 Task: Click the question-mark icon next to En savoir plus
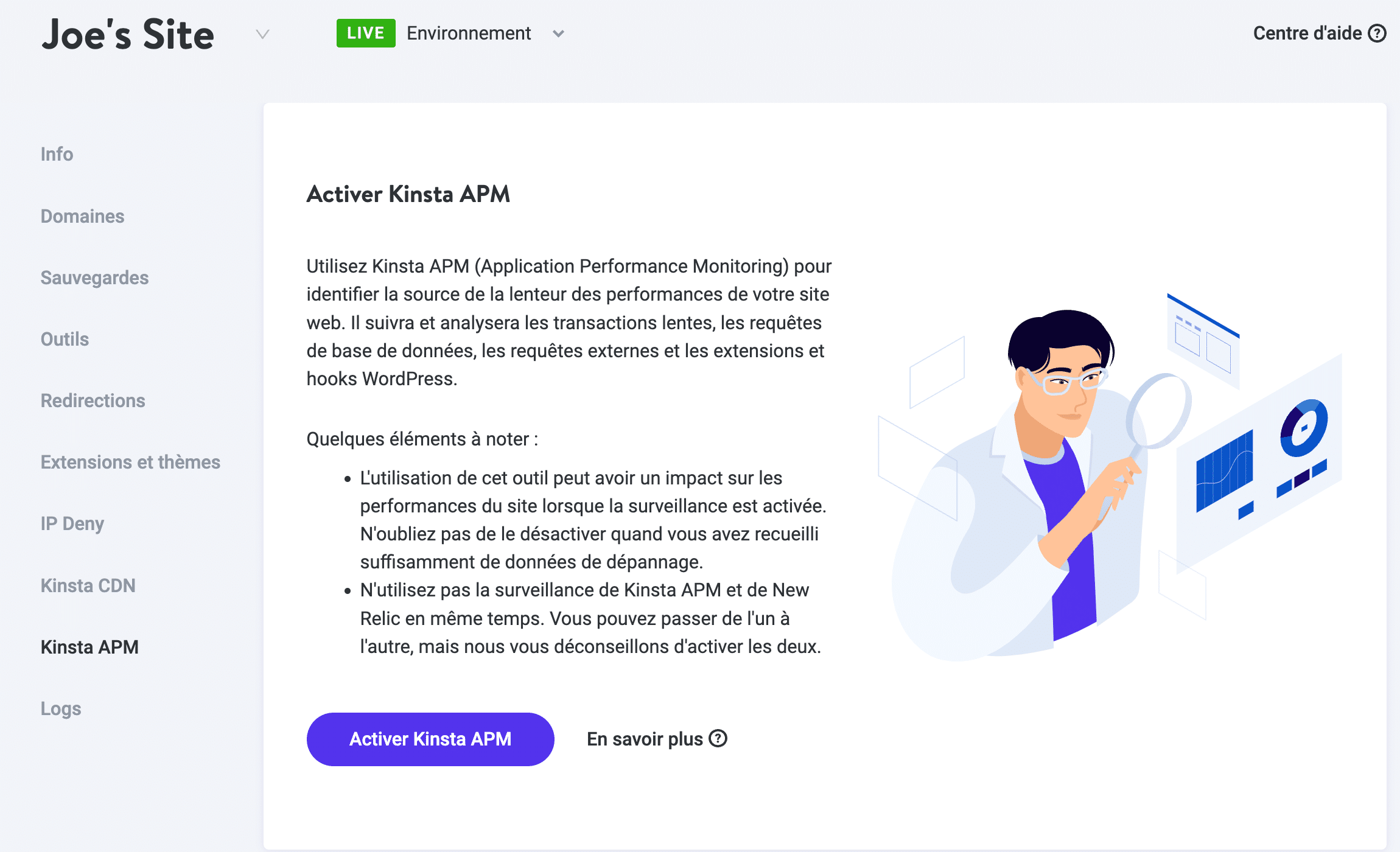click(718, 738)
